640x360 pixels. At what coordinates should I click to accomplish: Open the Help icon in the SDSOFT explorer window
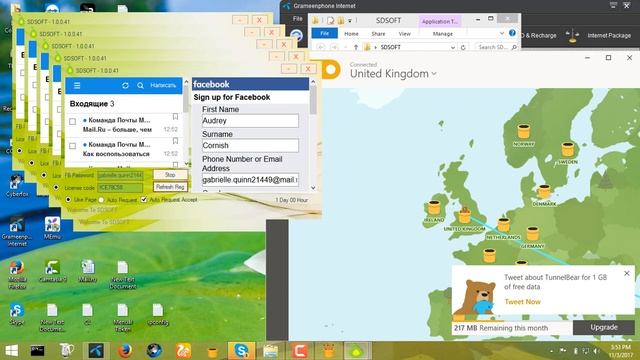[x=512, y=33]
